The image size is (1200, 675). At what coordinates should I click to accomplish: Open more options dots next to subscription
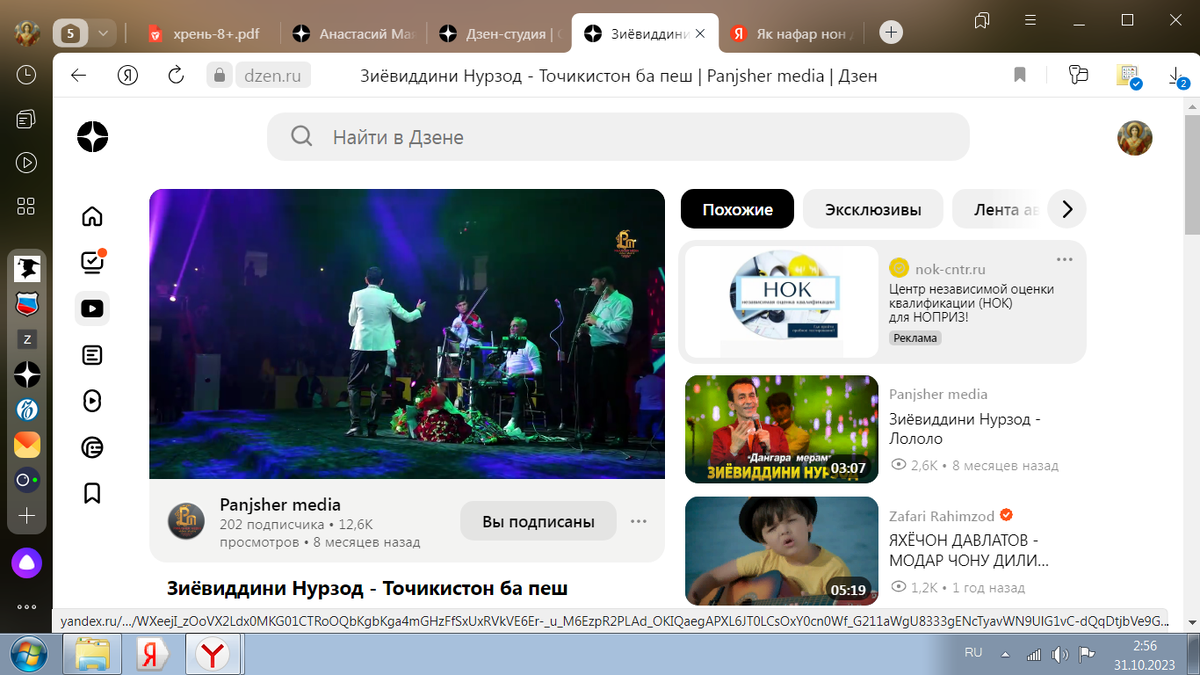point(639,521)
